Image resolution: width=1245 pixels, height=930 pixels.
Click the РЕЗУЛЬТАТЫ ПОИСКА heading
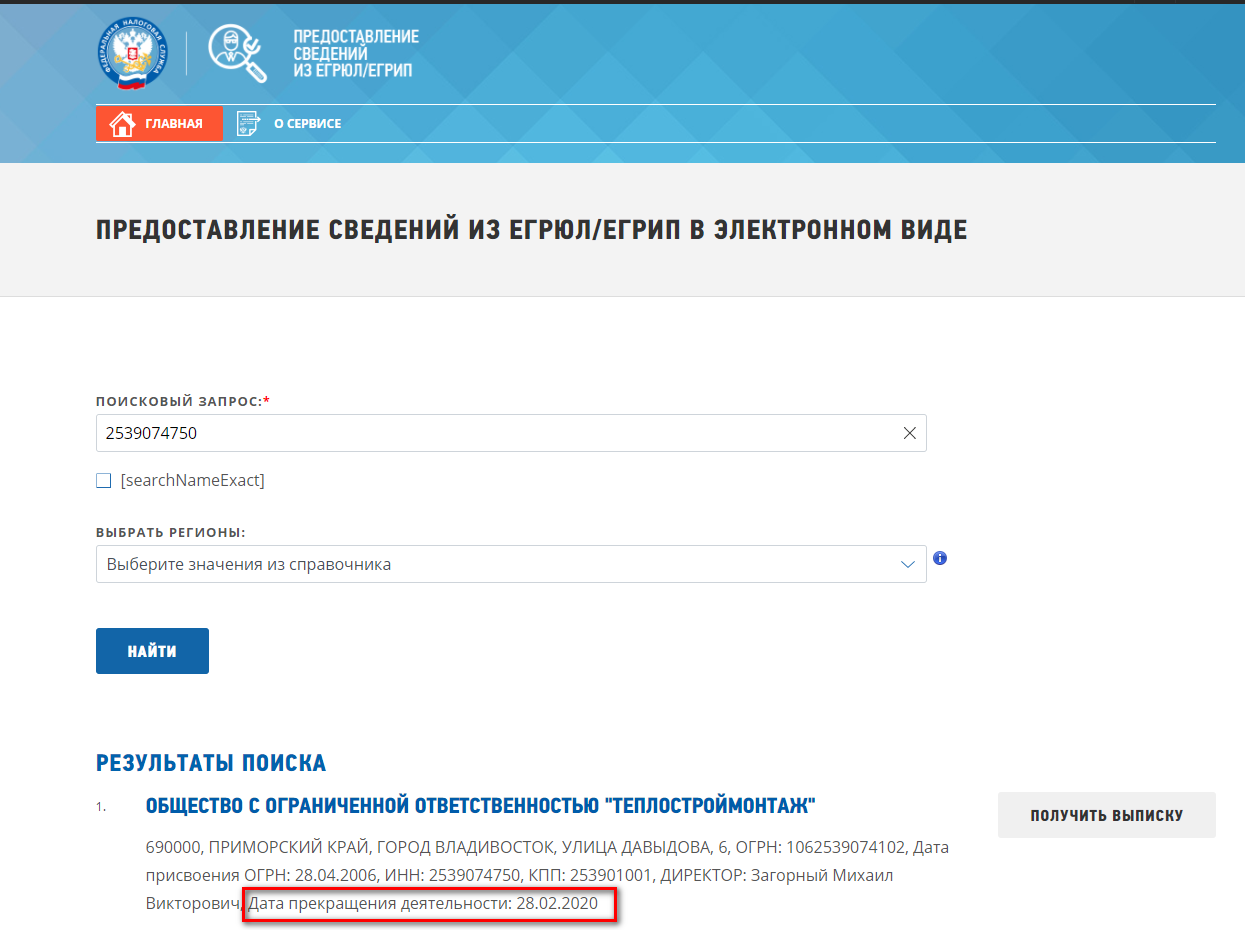point(211,764)
